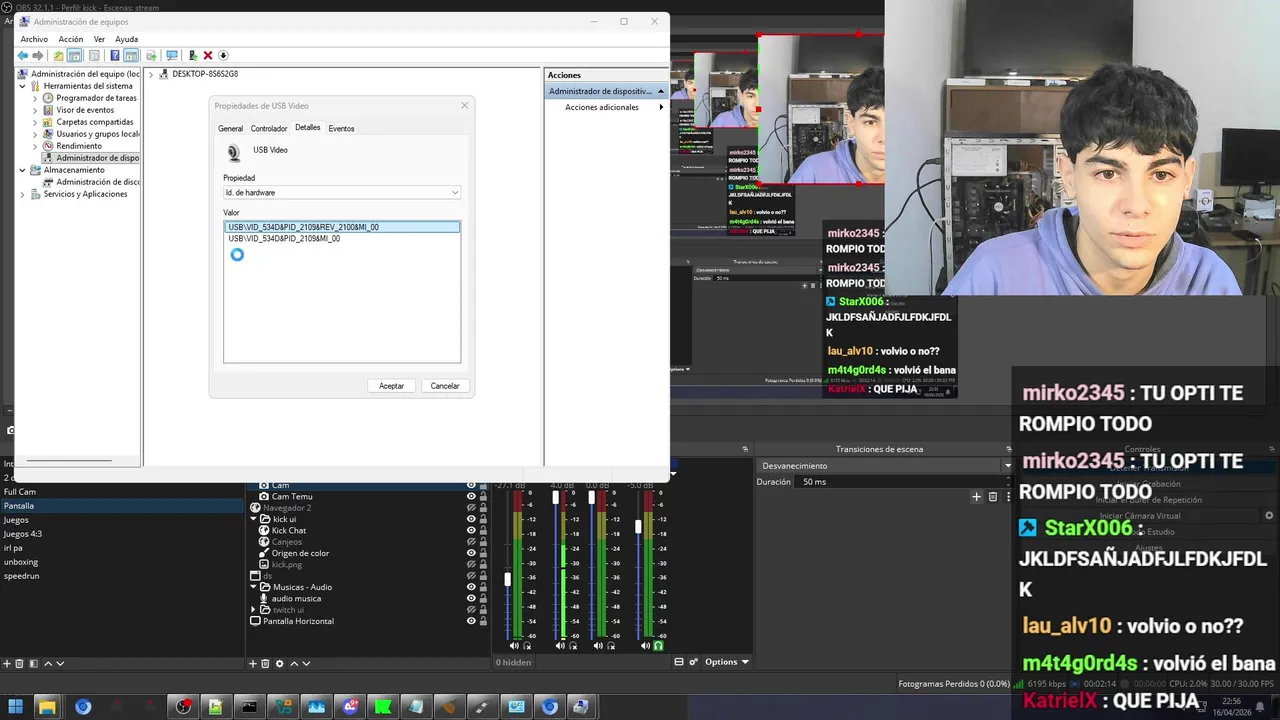
Task: Expand the DESKTOP-8S6S2G8 device tree
Action: 151,74
